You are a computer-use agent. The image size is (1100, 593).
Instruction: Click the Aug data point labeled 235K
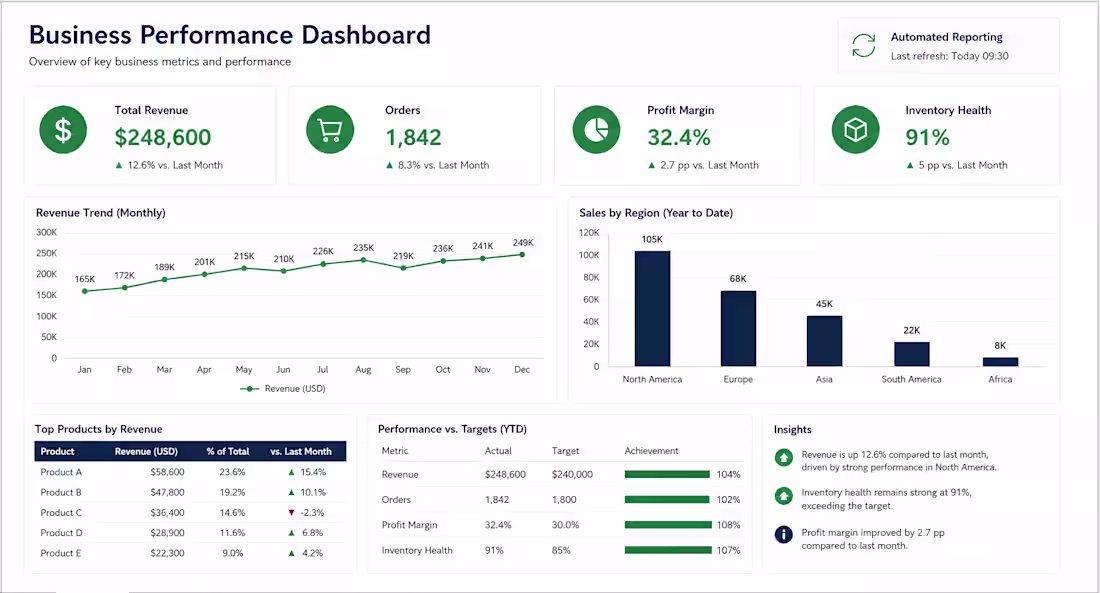[363, 260]
